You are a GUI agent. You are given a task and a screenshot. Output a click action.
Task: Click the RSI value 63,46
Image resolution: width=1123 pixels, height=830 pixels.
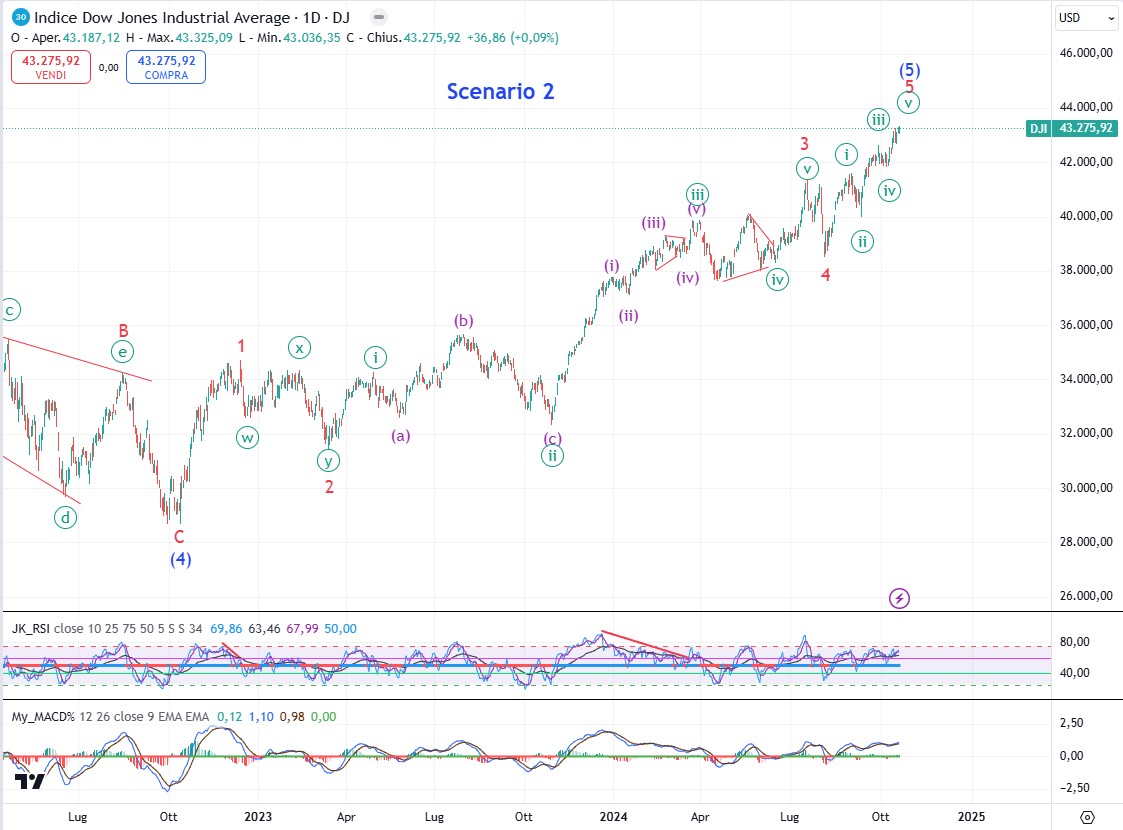pyautogui.click(x=264, y=629)
